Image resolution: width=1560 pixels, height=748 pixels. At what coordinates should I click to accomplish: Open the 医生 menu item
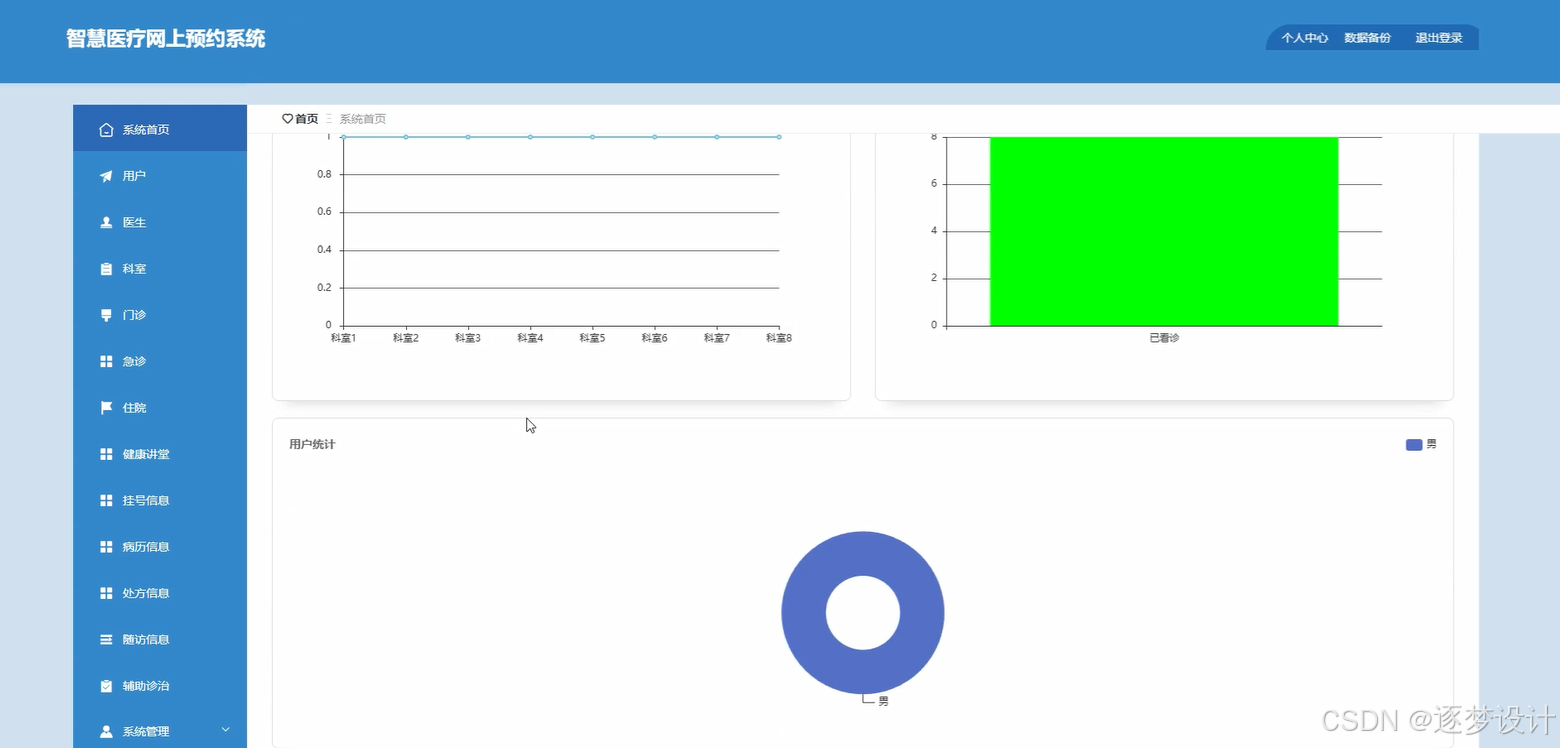160,222
